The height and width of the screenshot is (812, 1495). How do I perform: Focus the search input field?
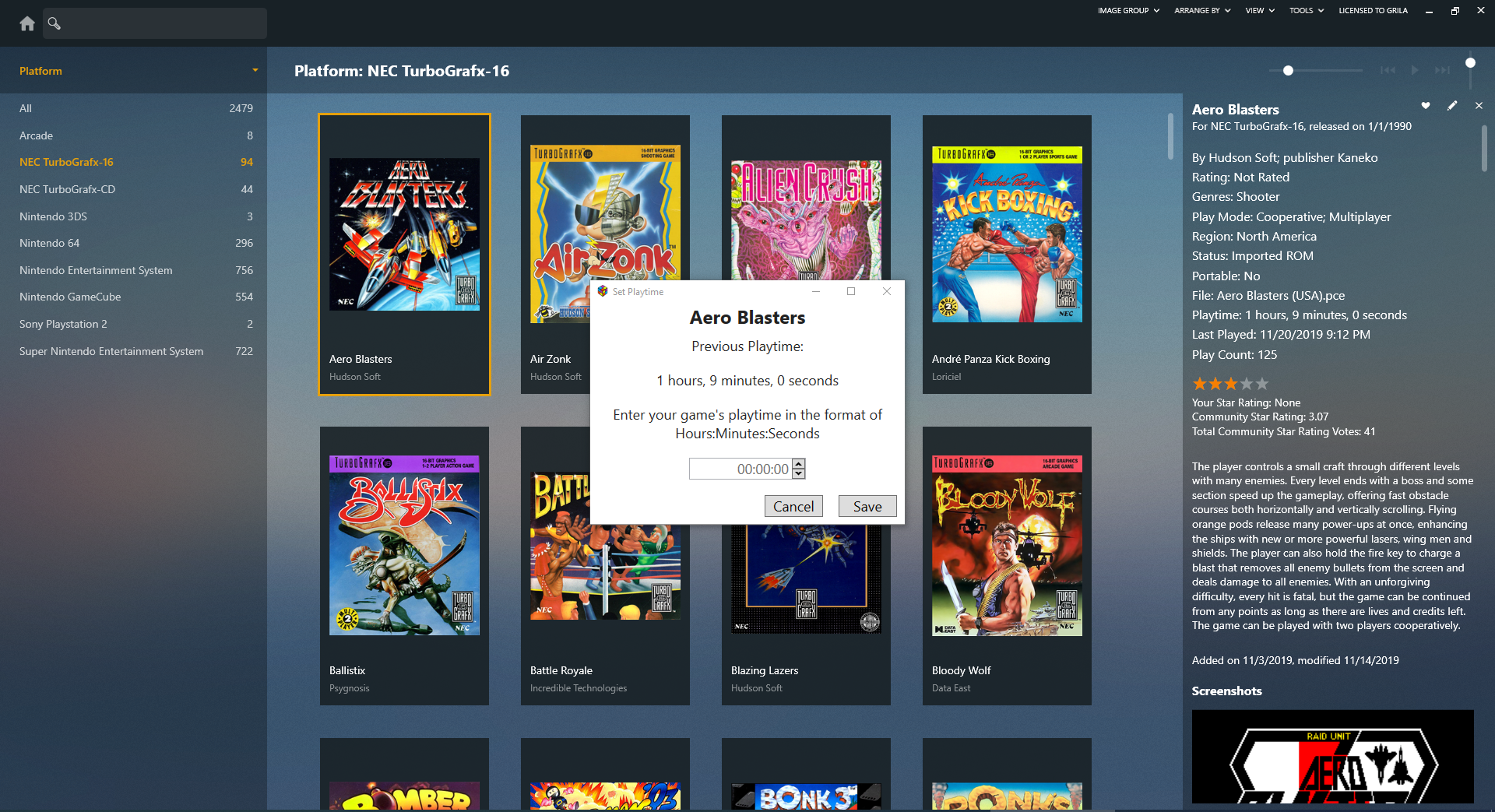pyautogui.click(x=155, y=23)
